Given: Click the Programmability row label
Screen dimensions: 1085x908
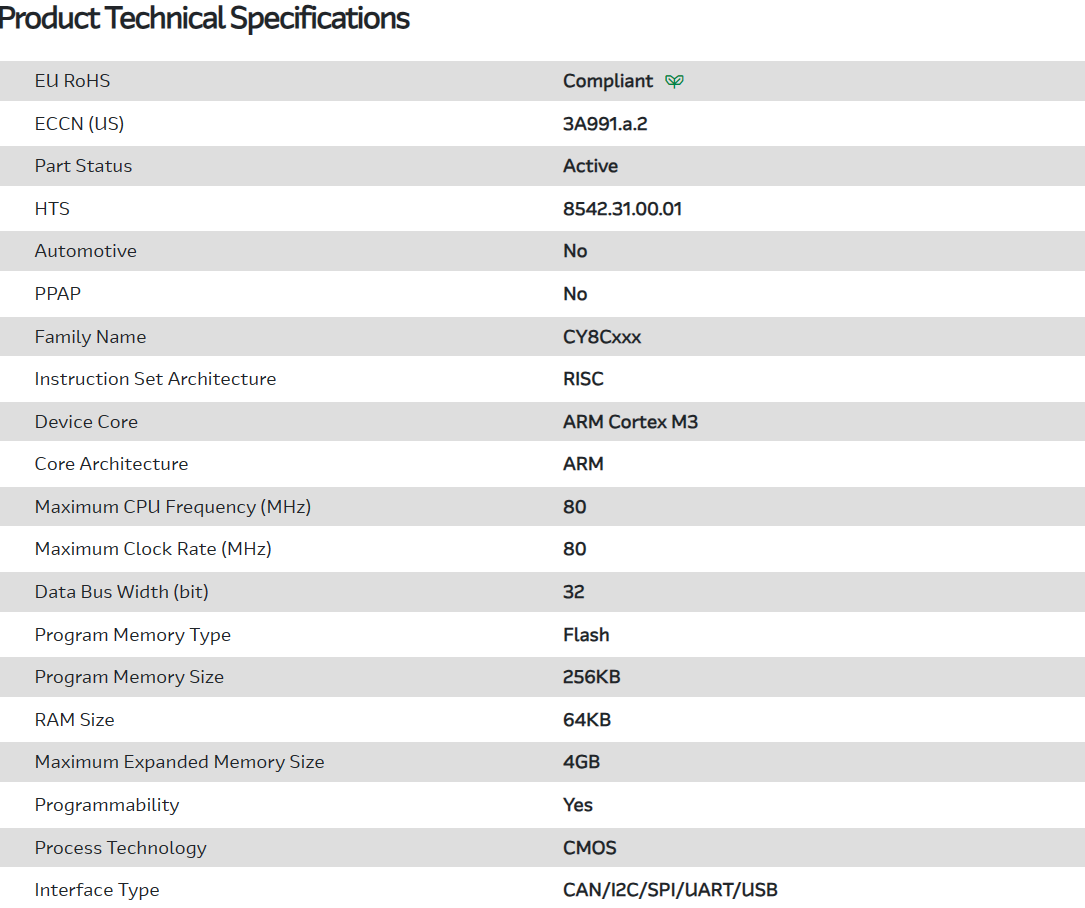Looking at the screenshot, I should (x=107, y=805).
